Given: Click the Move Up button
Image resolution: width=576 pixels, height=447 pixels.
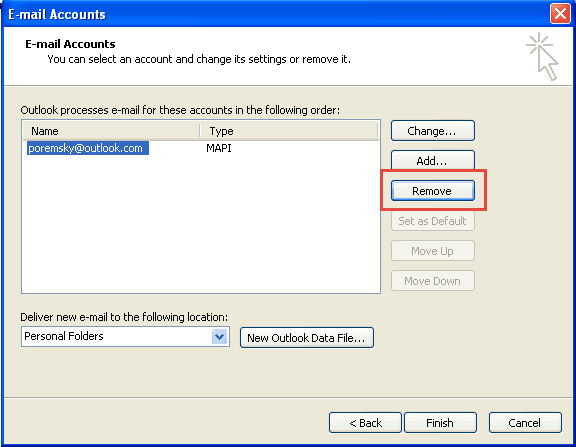Looking at the screenshot, I should [x=433, y=251].
